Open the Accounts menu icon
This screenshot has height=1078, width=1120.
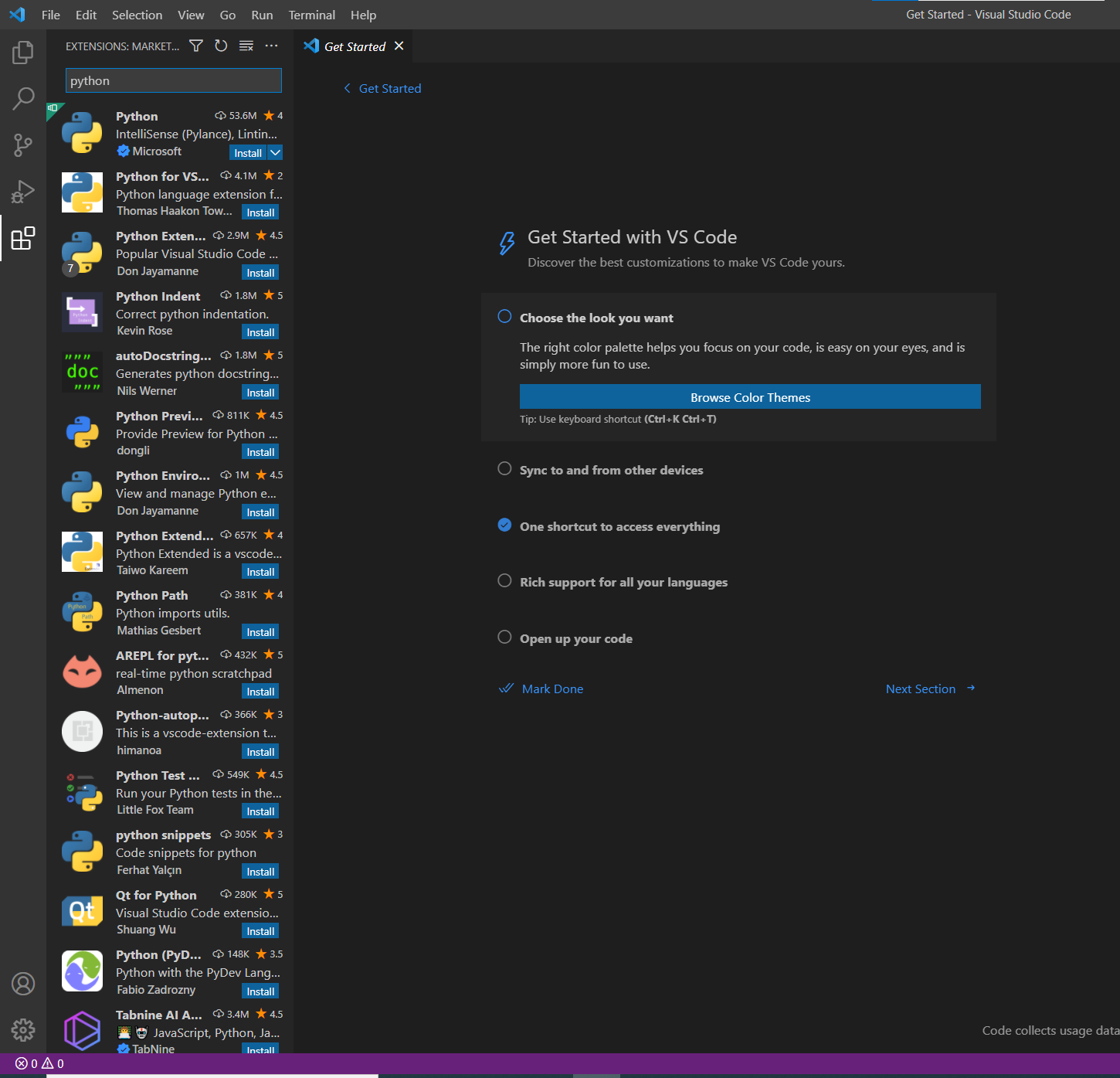[23, 984]
